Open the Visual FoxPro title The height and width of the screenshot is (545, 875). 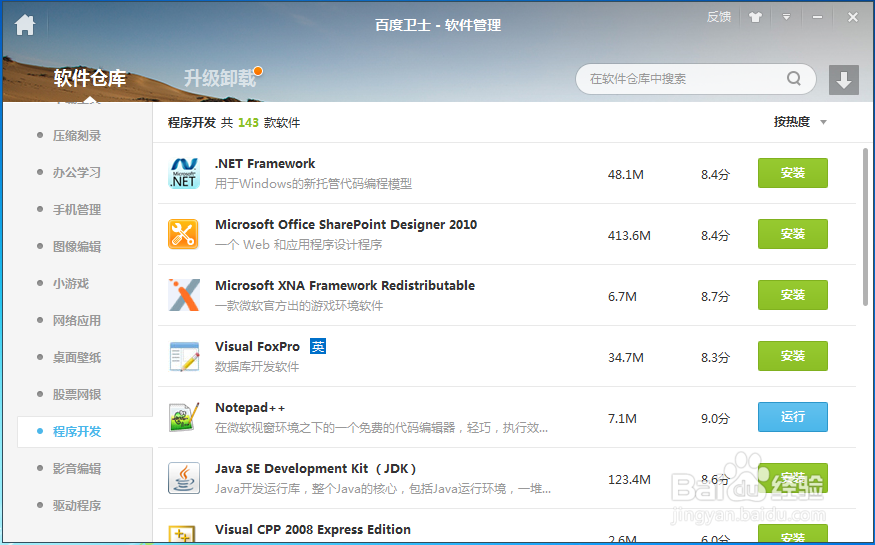(257, 346)
